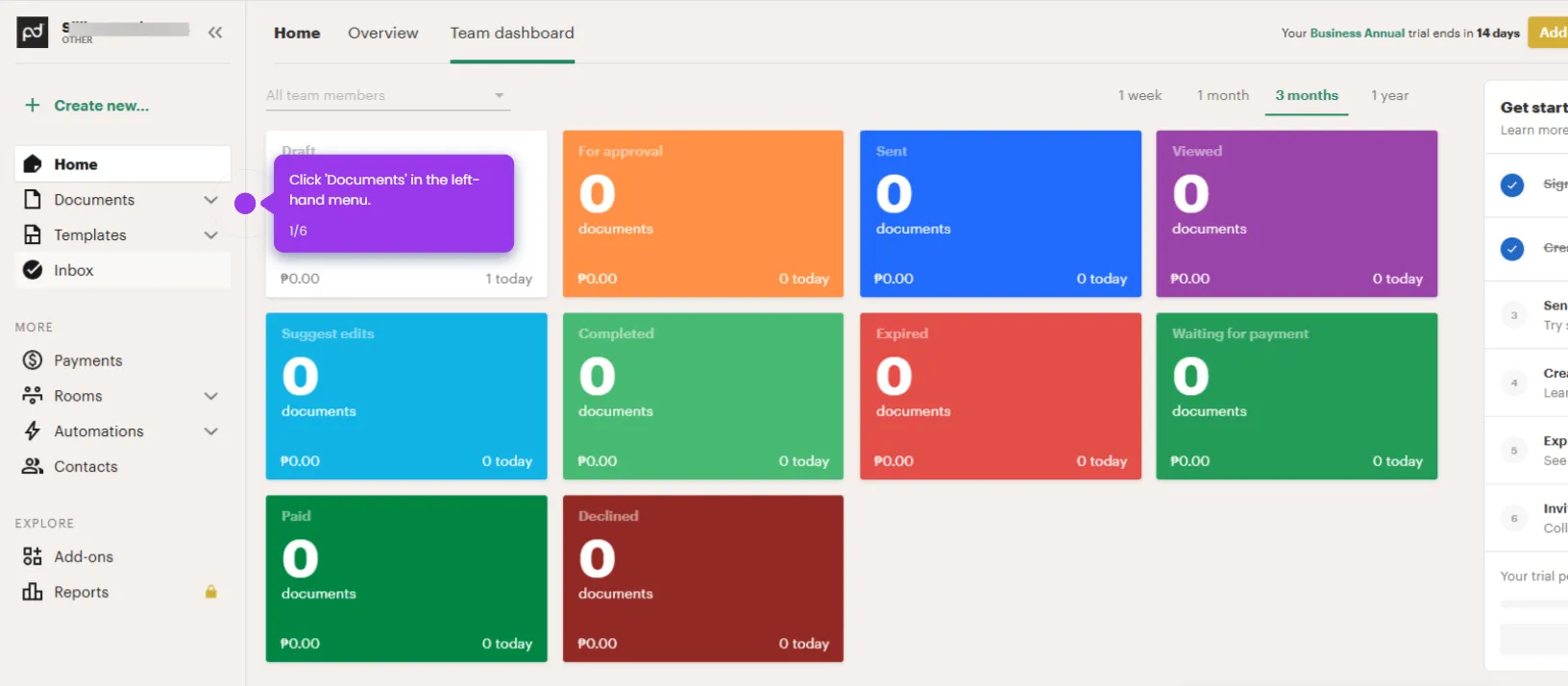Switch to the Overview tab
Image resolution: width=1568 pixels, height=686 pixels.
(x=383, y=33)
